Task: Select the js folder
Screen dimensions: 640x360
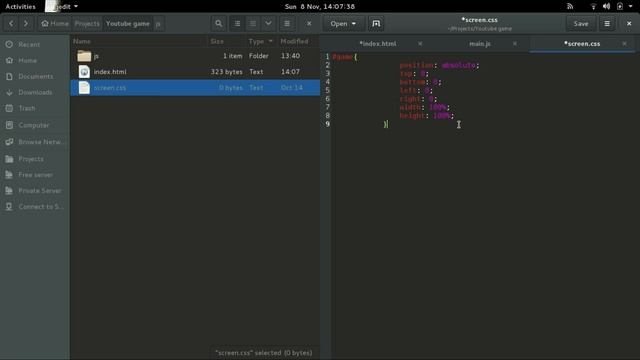Action: pos(195,56)
